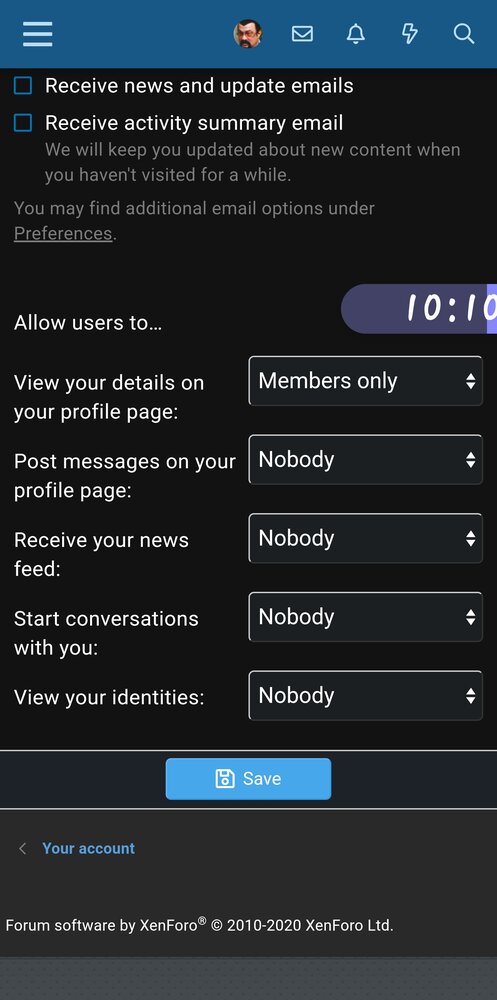Open the alerts bell icon
The width and height of the screenshot is (497, 1000).
tap(356, 34)
